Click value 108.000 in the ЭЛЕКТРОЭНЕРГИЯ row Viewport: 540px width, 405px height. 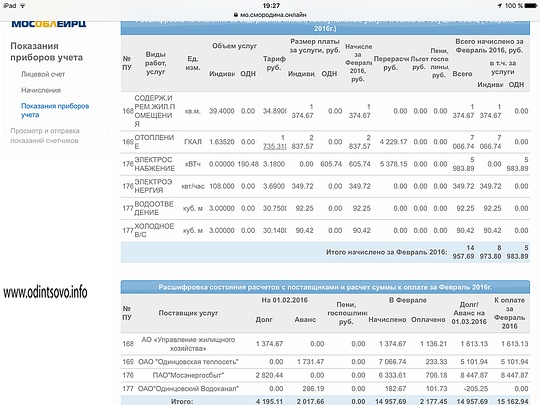tap(221, 186)
